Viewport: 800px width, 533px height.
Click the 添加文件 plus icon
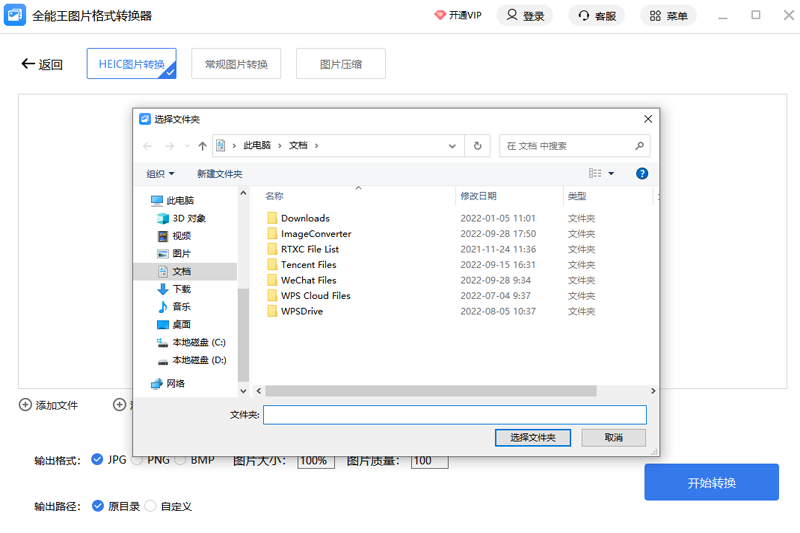[25, 405]
